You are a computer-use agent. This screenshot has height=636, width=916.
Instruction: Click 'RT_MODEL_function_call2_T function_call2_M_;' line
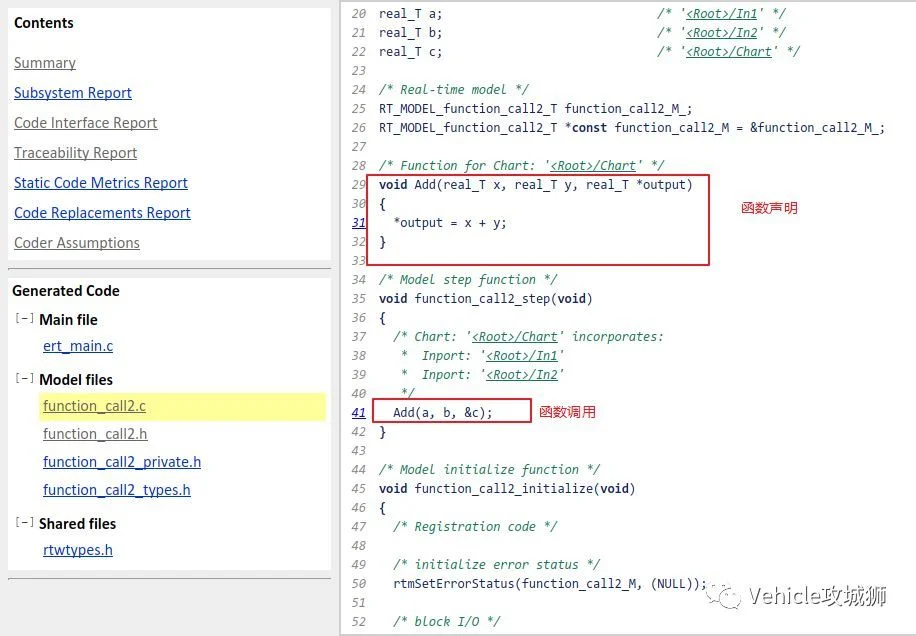[536, 109]
